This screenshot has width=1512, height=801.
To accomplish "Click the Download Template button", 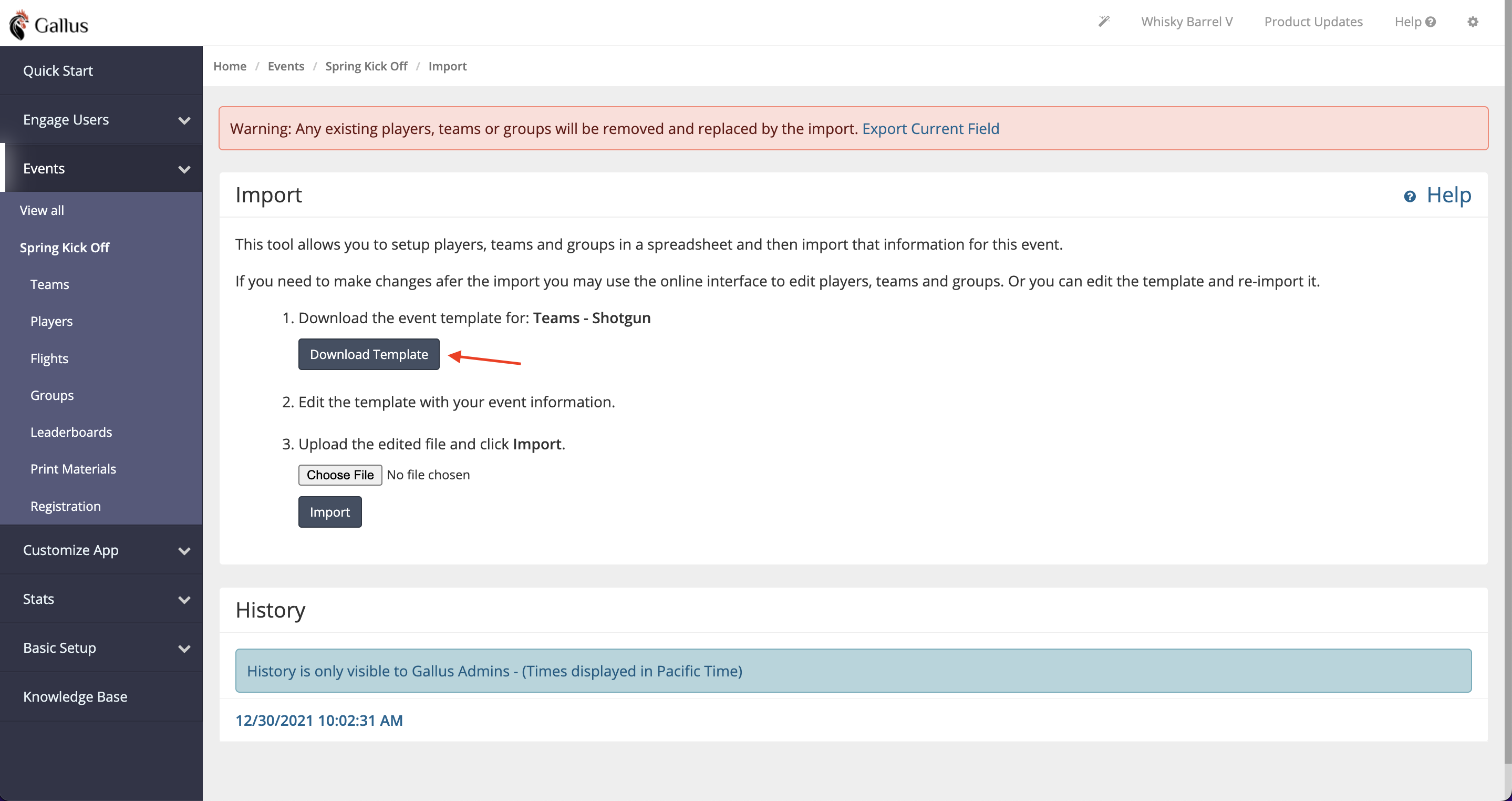I will pyautogui.click(x=369, y=354).
